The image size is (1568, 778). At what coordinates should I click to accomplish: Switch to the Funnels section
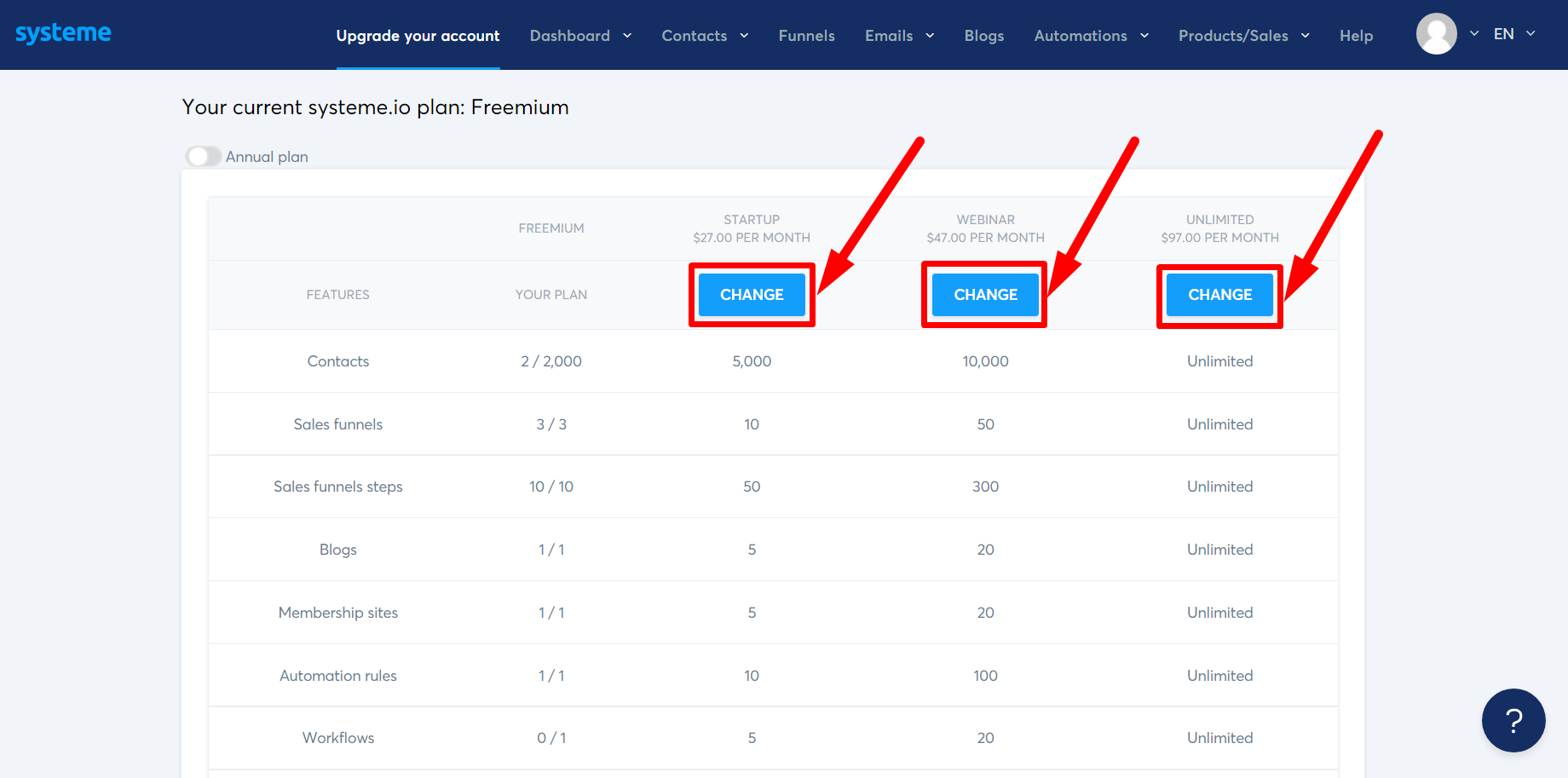(x=806, y=36)
